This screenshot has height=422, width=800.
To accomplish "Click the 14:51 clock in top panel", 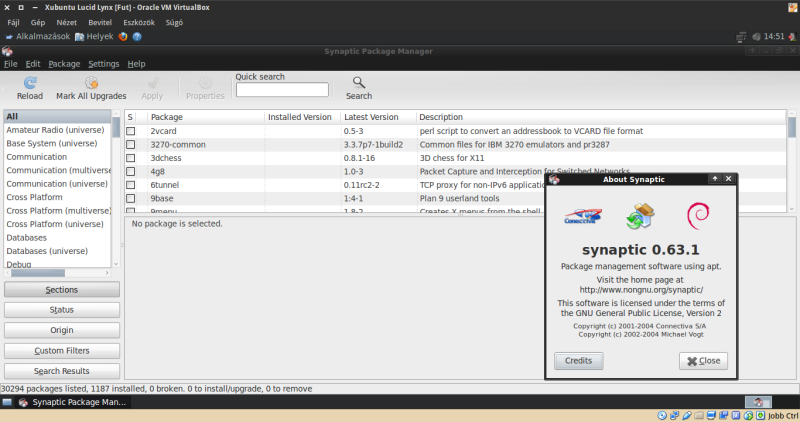I will [774, 37].
